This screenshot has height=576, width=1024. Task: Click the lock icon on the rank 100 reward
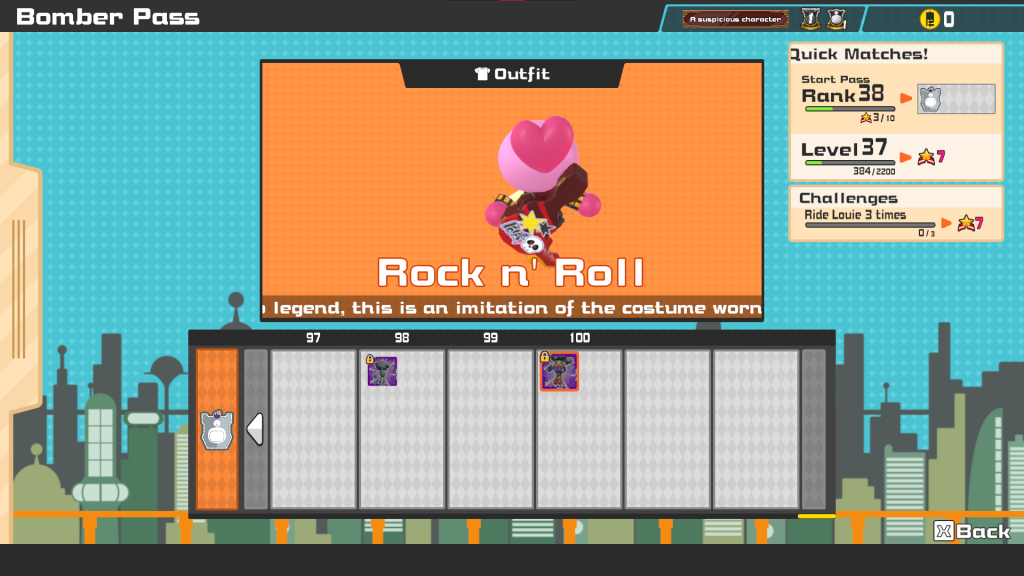[544, 357]
